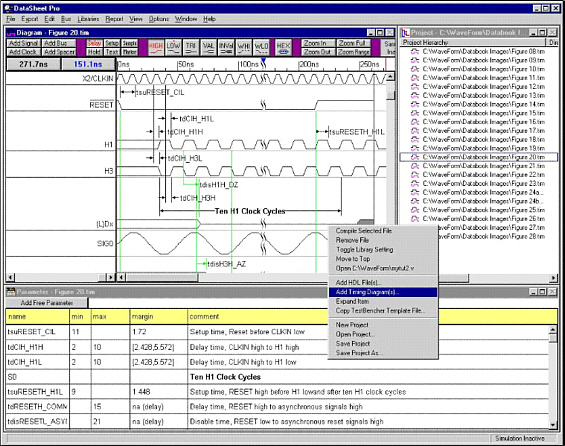Select the VAL valid state button

click(208, 48)
